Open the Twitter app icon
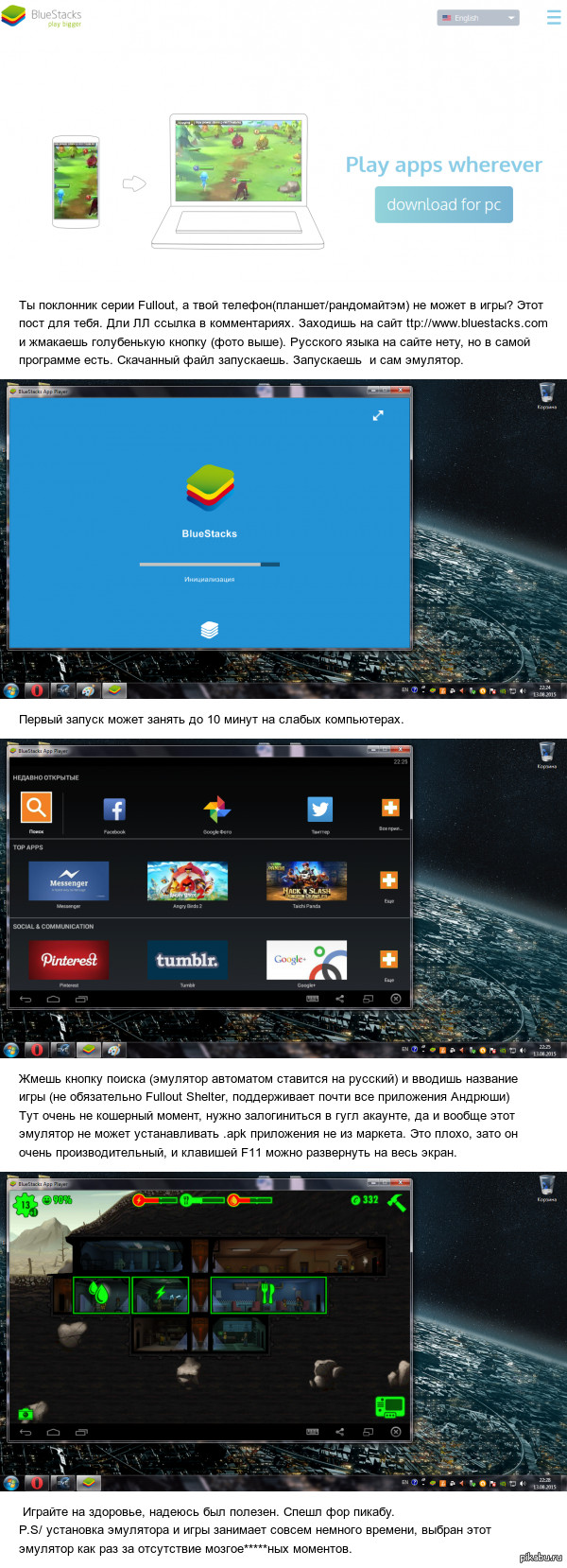The image size is (567, 1568). (x=320, y=809)
